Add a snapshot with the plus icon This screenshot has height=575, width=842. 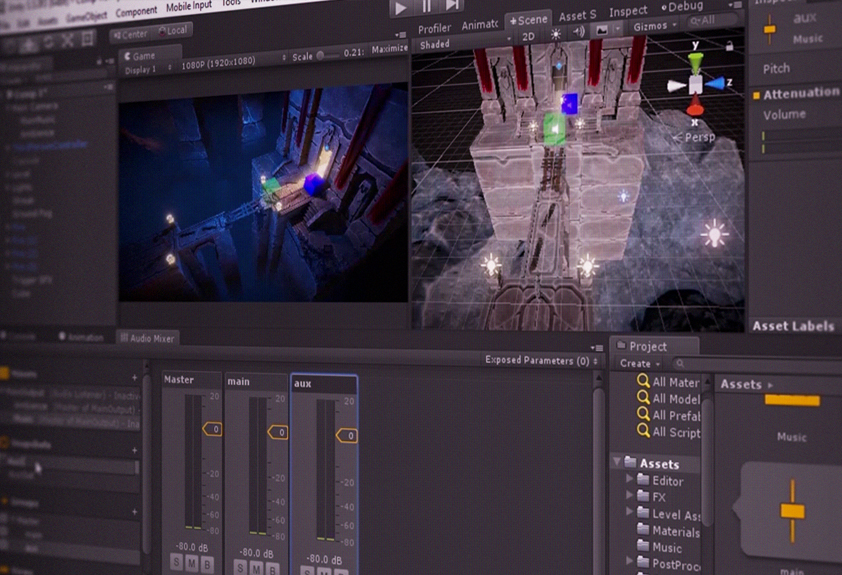coord(134,450)
